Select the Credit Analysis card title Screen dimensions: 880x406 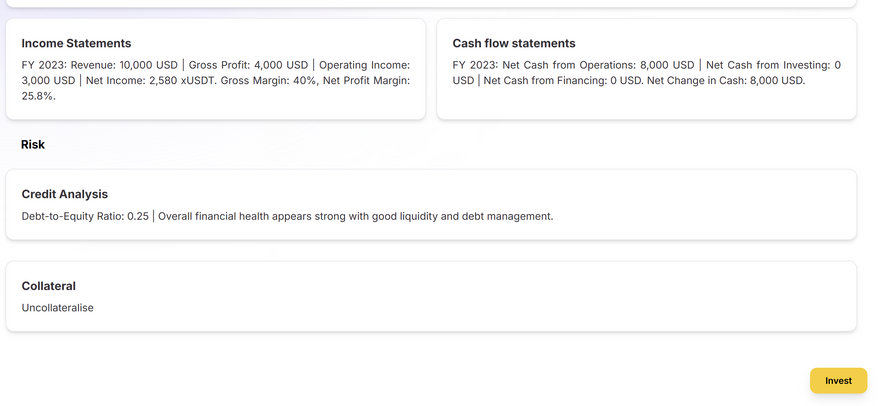[64, 194]
